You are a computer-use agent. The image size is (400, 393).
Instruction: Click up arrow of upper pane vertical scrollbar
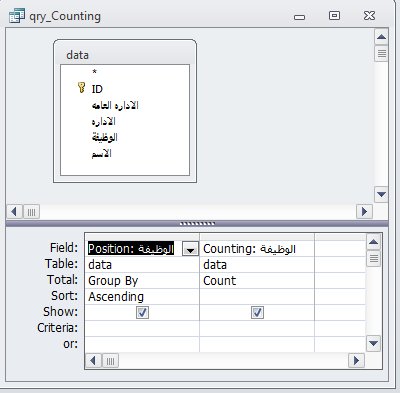pos(381,37)
